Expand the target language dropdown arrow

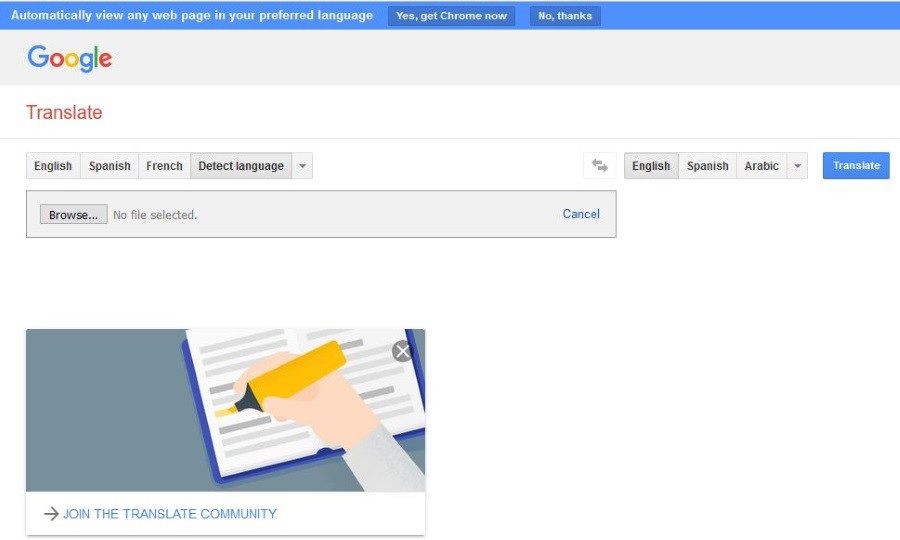coord(797,166)
